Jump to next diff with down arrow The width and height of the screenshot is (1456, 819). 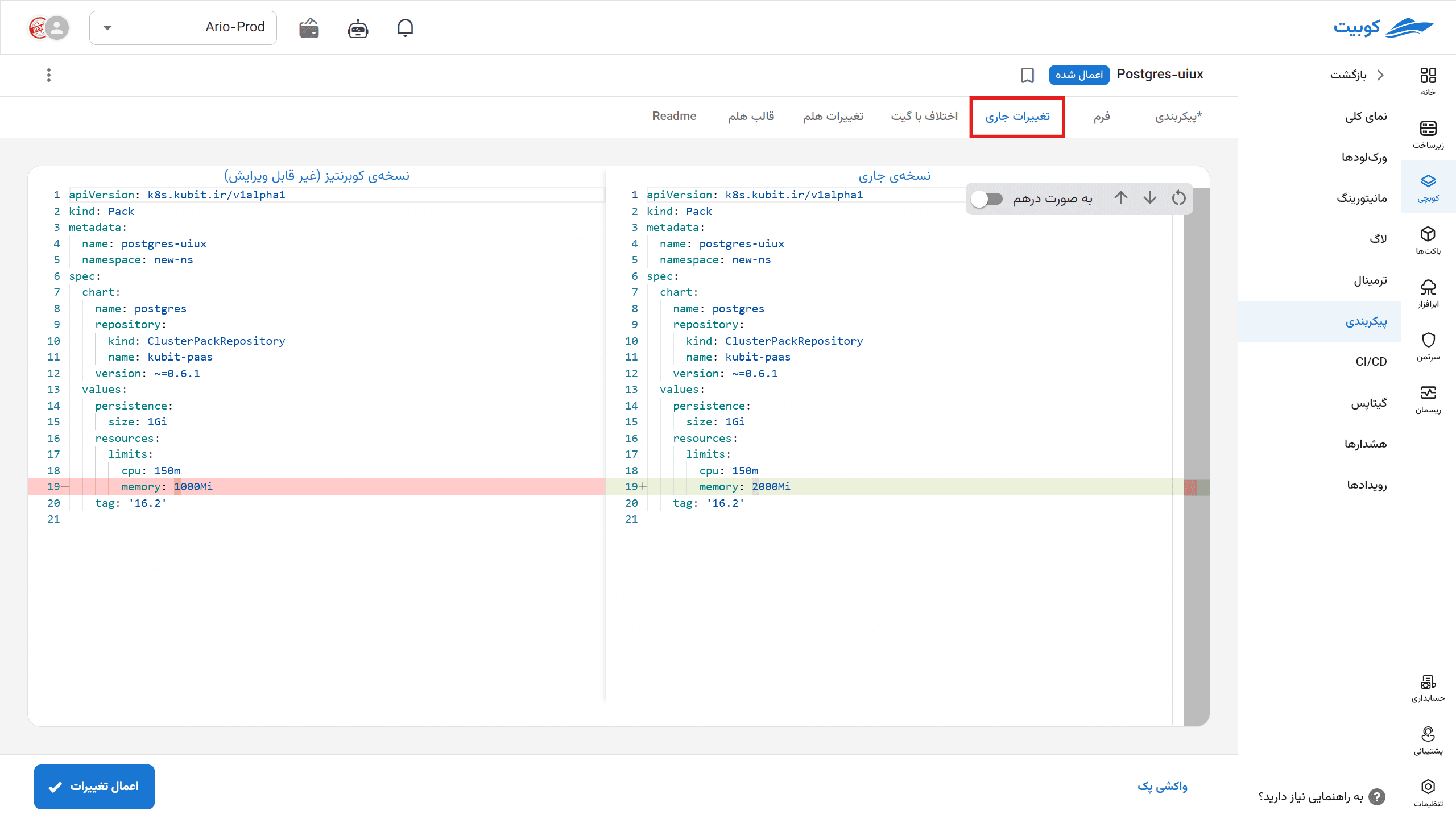[1150, 197]
